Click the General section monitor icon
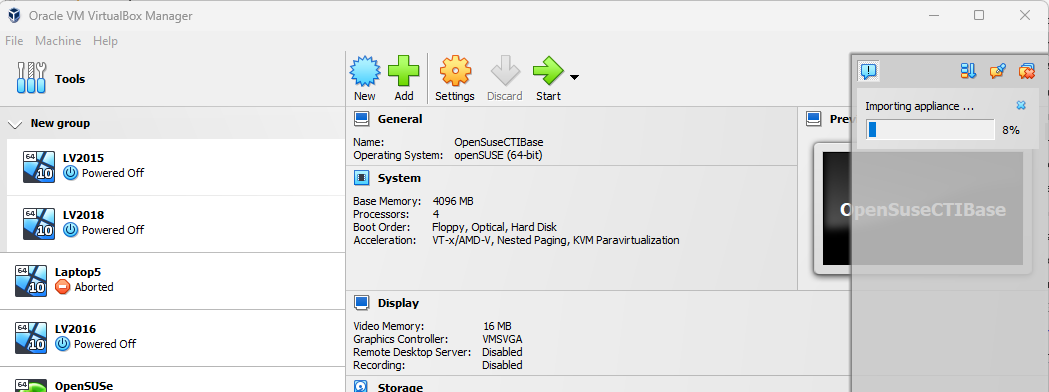 [x=361, y=119]
